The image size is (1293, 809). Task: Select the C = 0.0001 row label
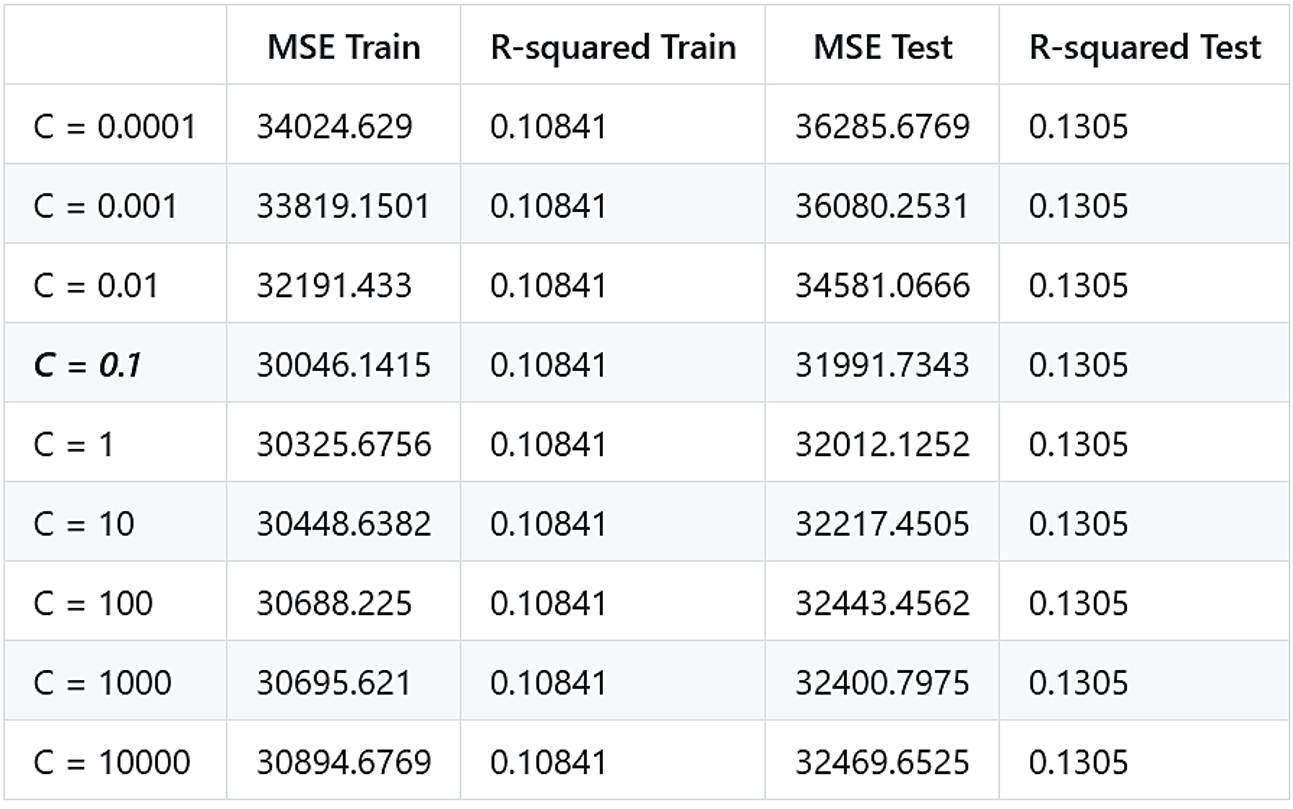[114, 126]
